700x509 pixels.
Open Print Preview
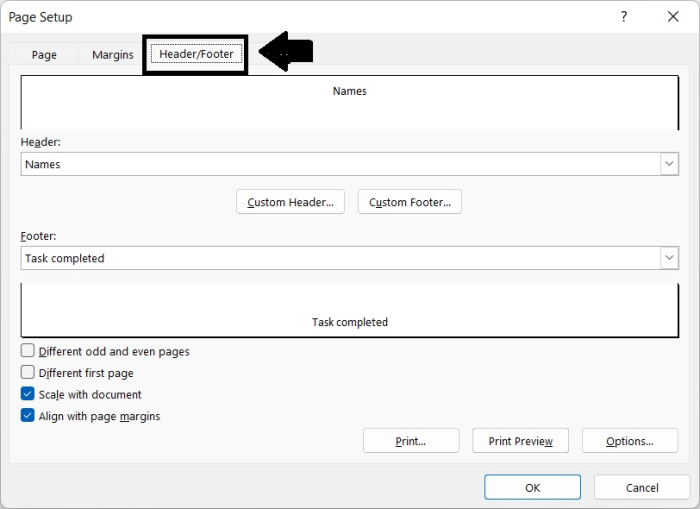[x=520, y=441]
